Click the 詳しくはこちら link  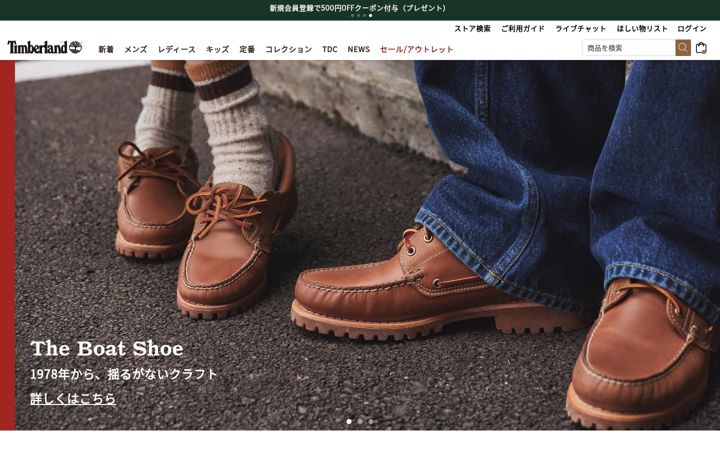(73, 399)
